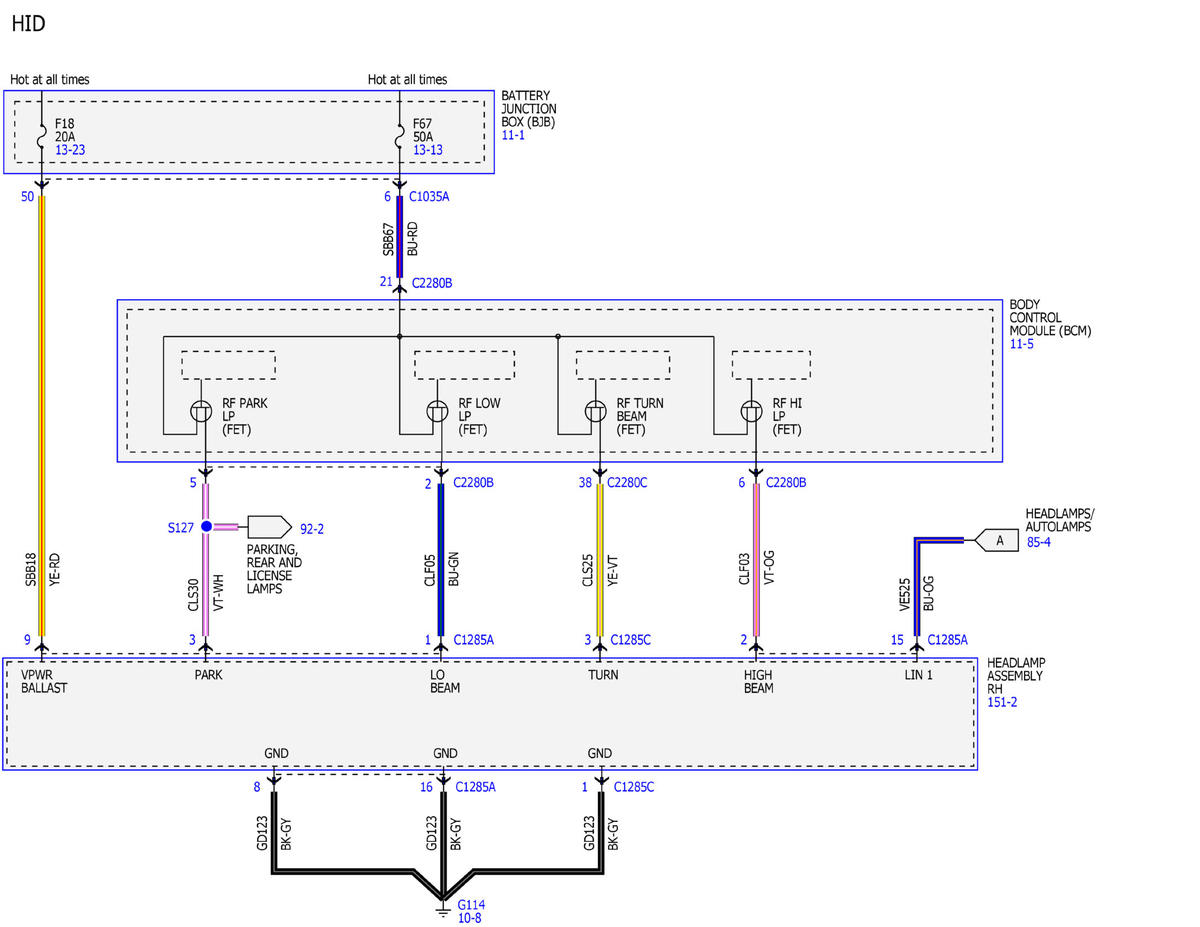Click the G114 ground symbol
1200x927 pixels.
click(443, 908)
